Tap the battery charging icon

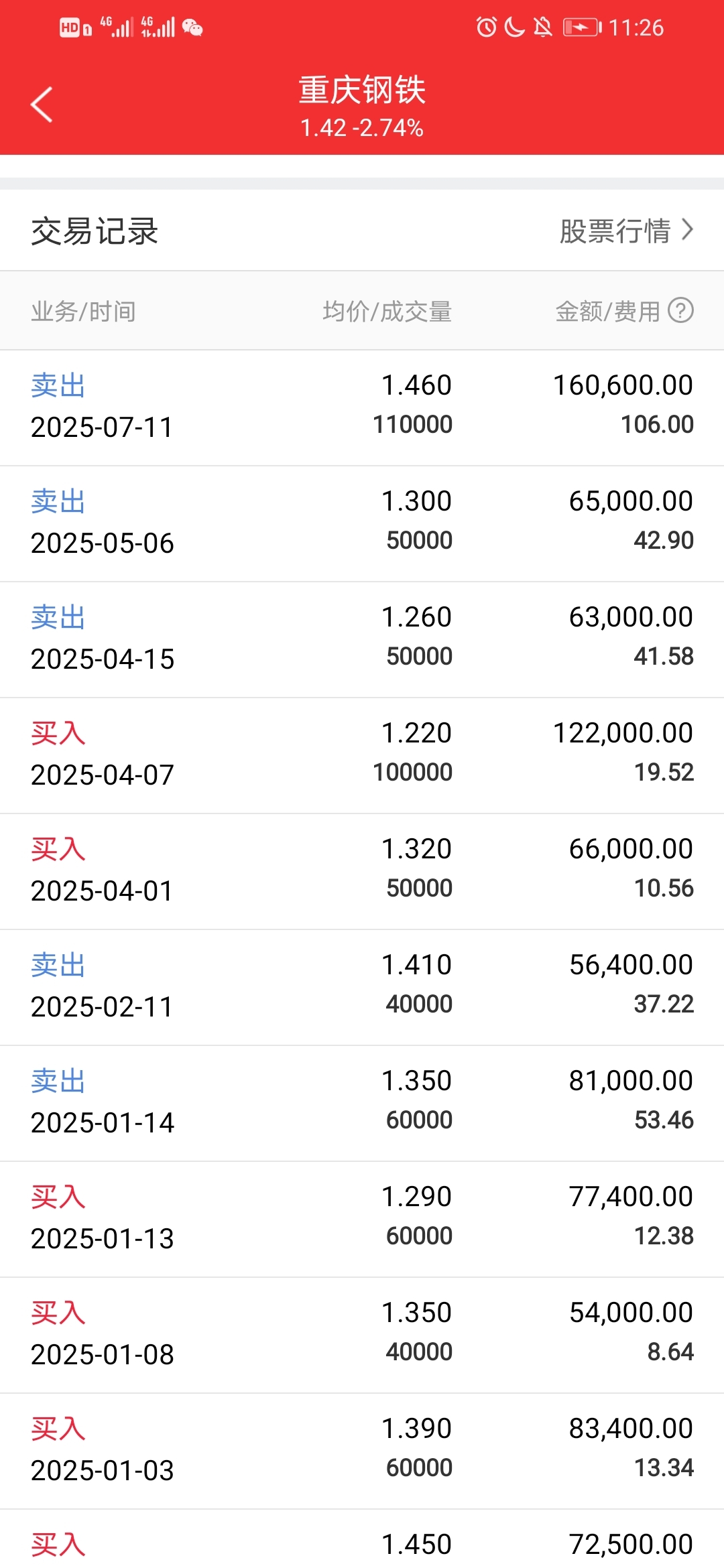click(582, 27)
